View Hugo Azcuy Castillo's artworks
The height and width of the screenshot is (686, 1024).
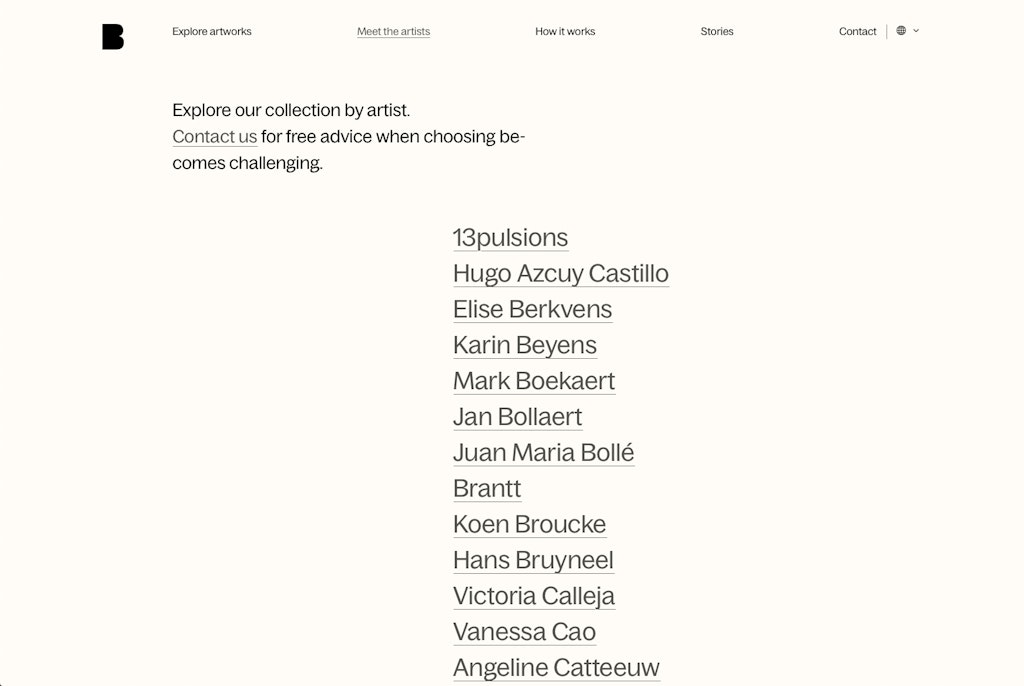pyautogui.click(x=561, y=273)
